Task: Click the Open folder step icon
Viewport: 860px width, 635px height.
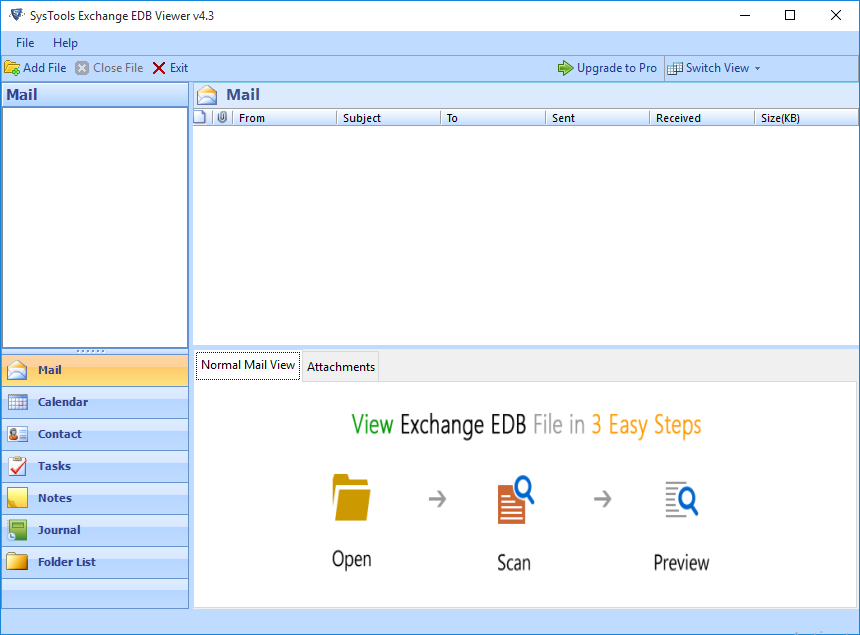Action: 352,497
